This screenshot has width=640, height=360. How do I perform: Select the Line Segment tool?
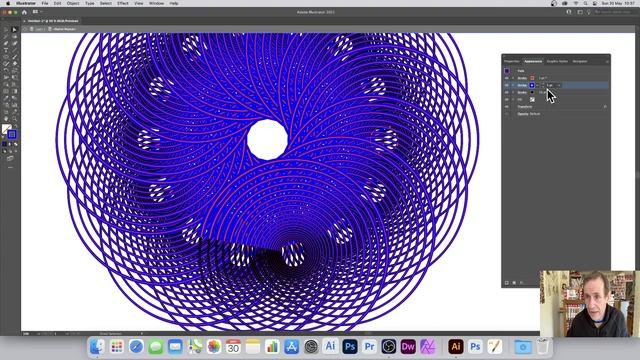15,49
